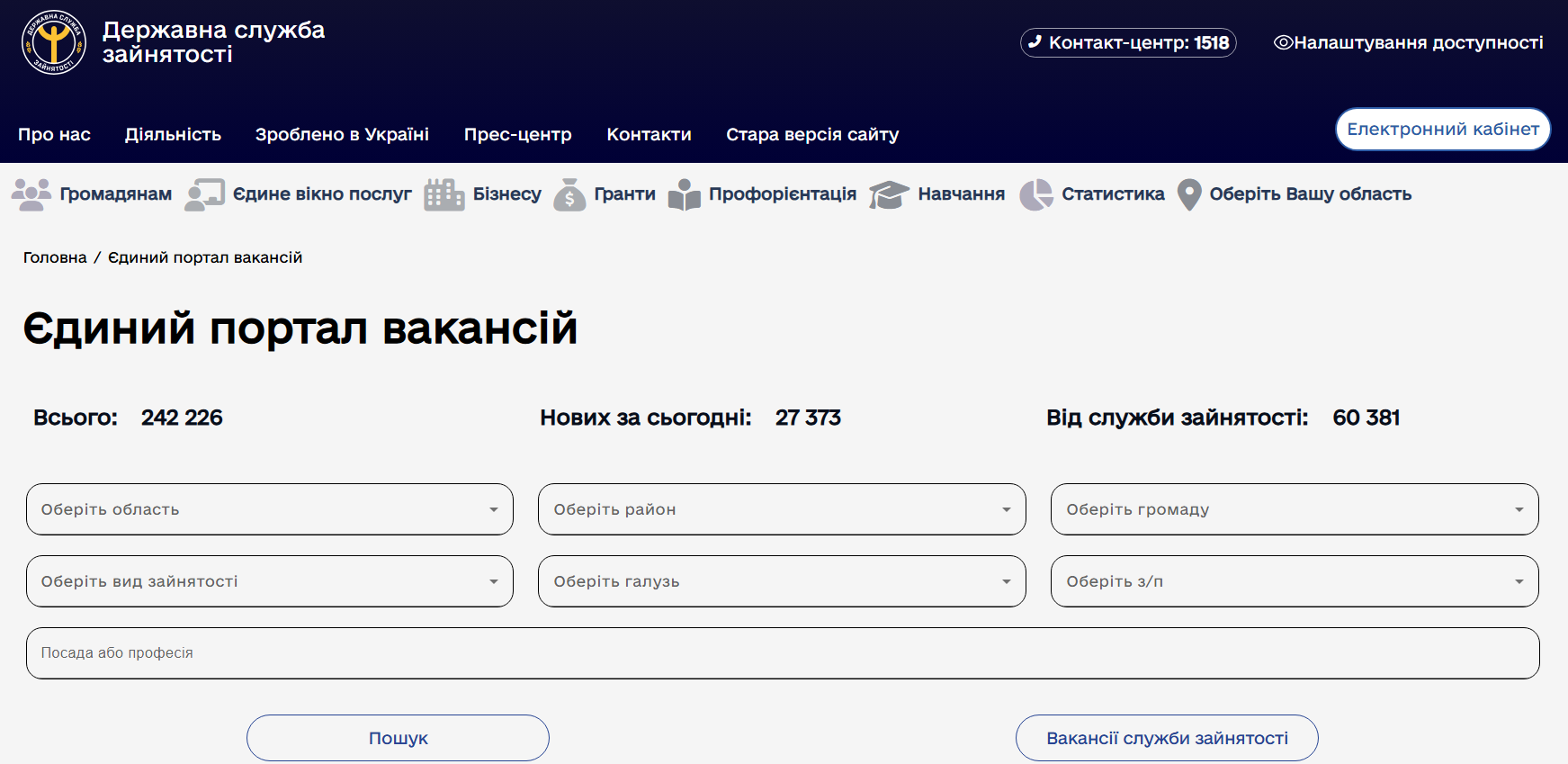Open the Оберіть район dropdown
The image size is (1568, 764).
782,509
